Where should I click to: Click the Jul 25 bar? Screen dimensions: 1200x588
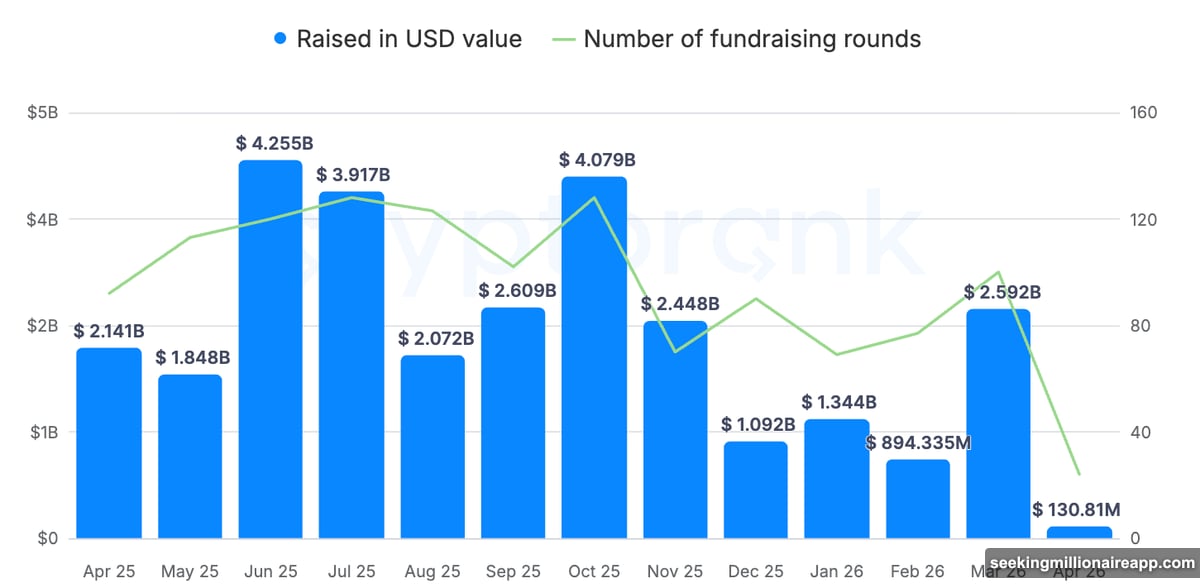(x=351, y=365)
